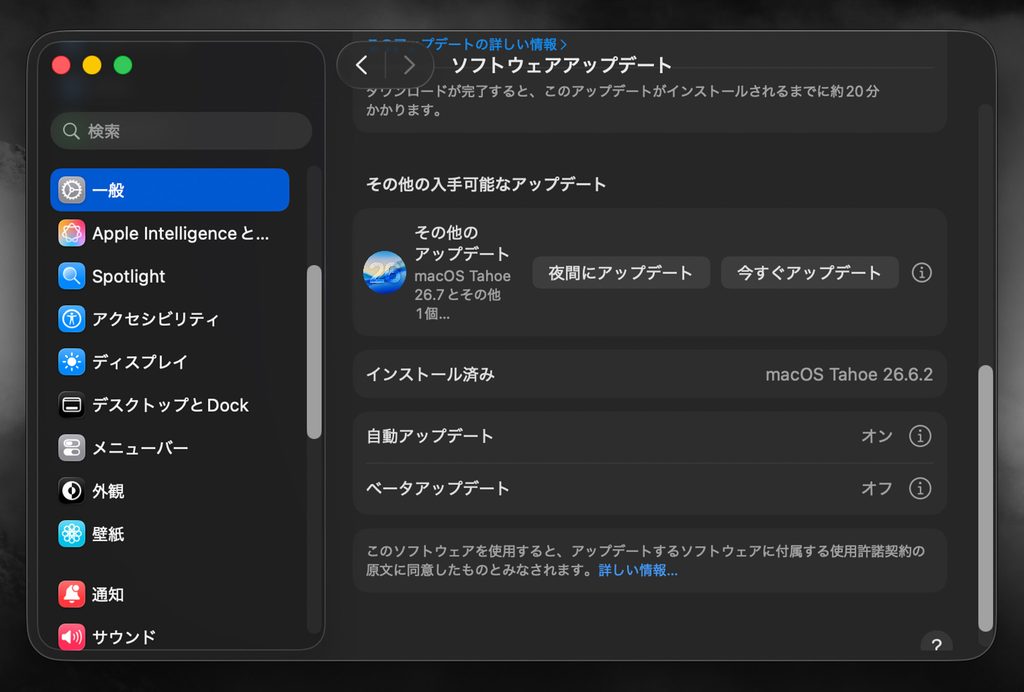Select the Spotlight magnifier icon

pos(72,276)
